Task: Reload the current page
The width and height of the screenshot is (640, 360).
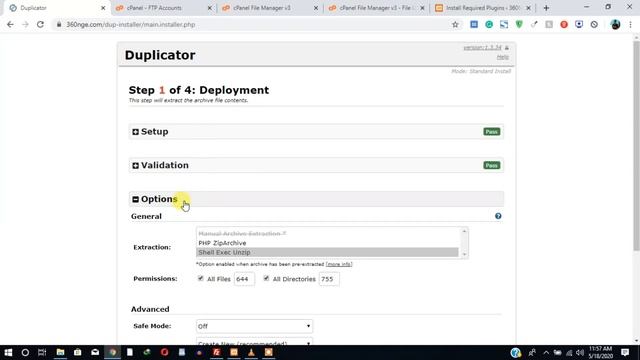Action: tap(40, 24)
